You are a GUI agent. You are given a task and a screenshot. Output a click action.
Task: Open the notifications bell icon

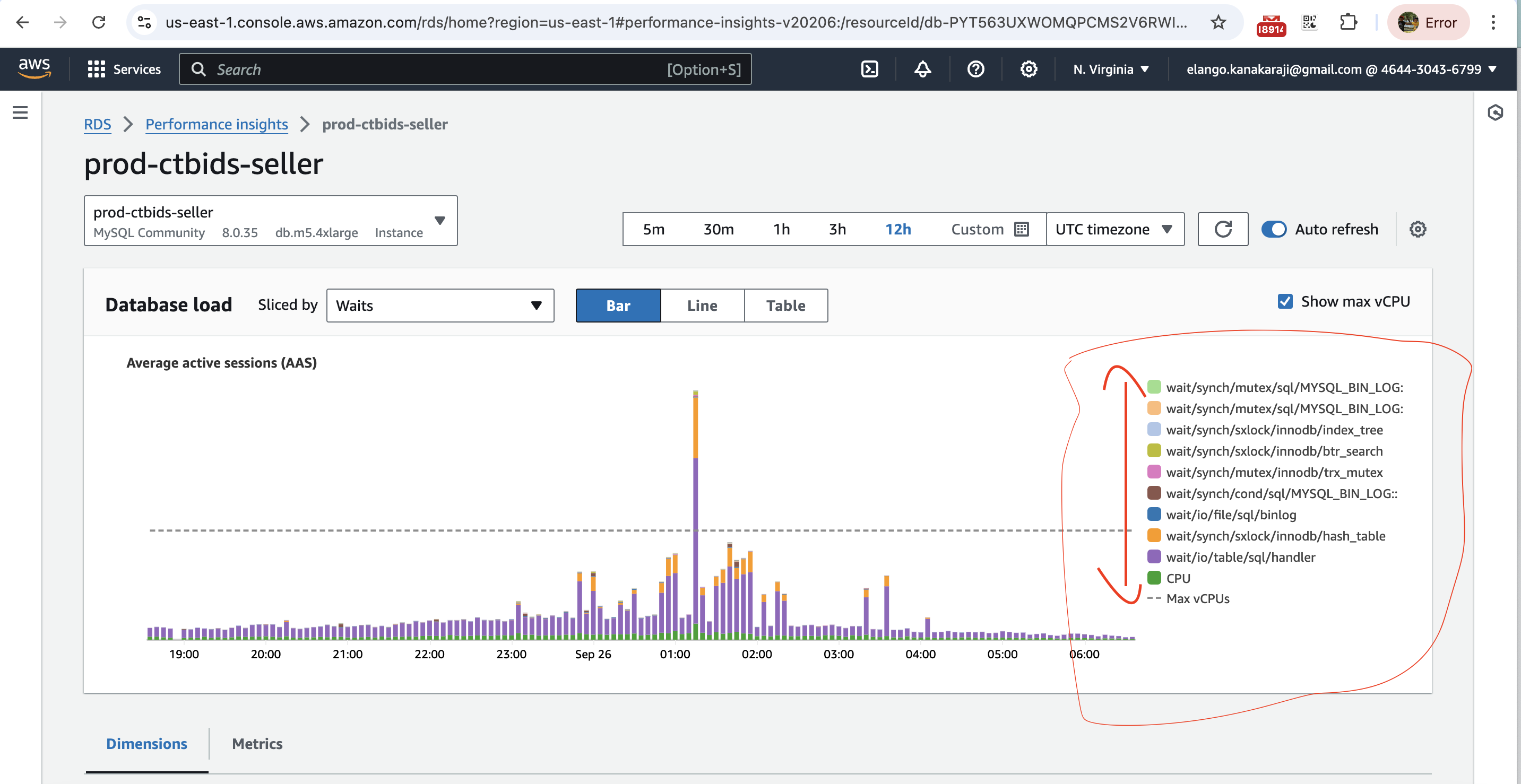click(x=922, y=69)
